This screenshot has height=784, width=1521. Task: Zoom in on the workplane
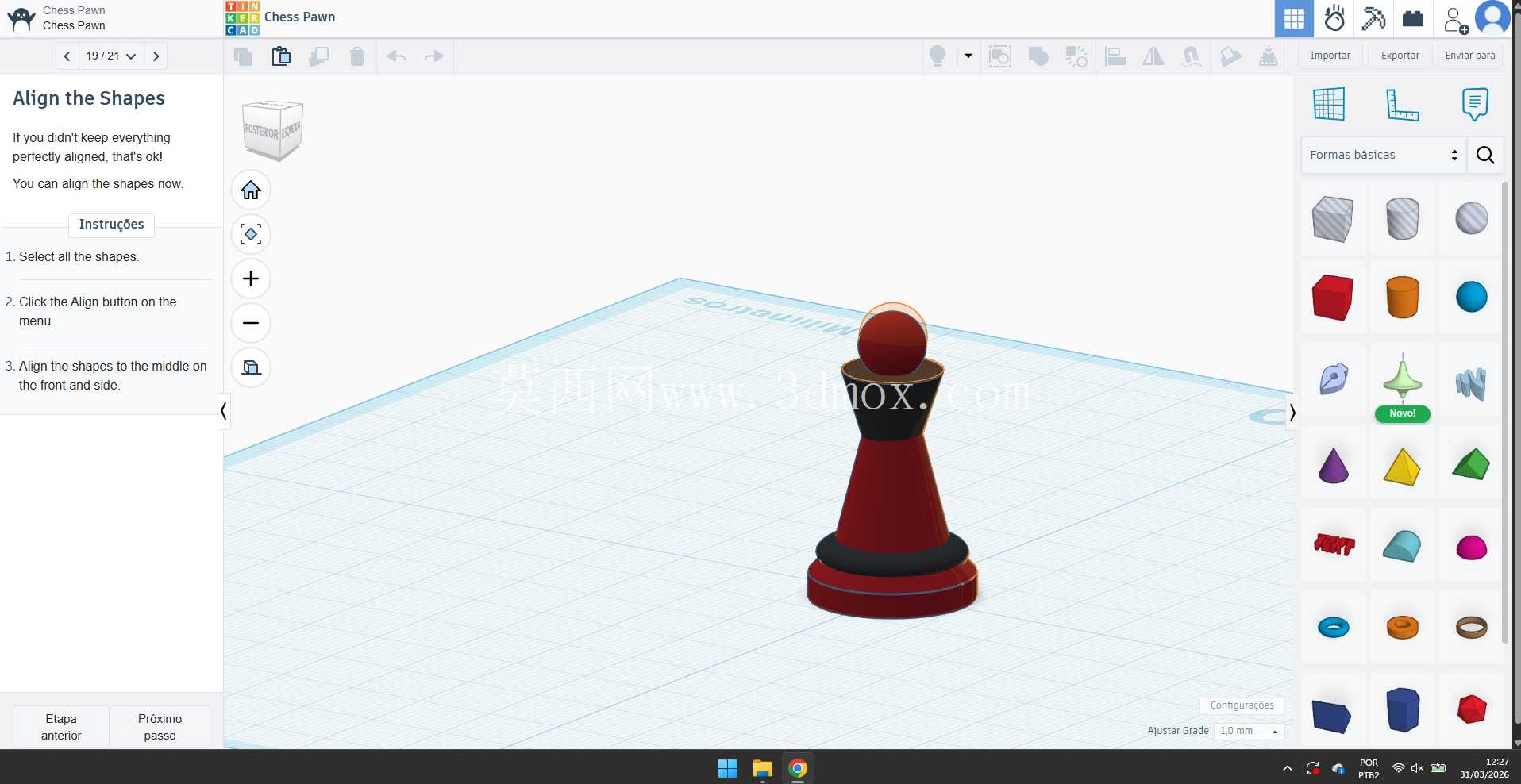(x=251, y=279)
